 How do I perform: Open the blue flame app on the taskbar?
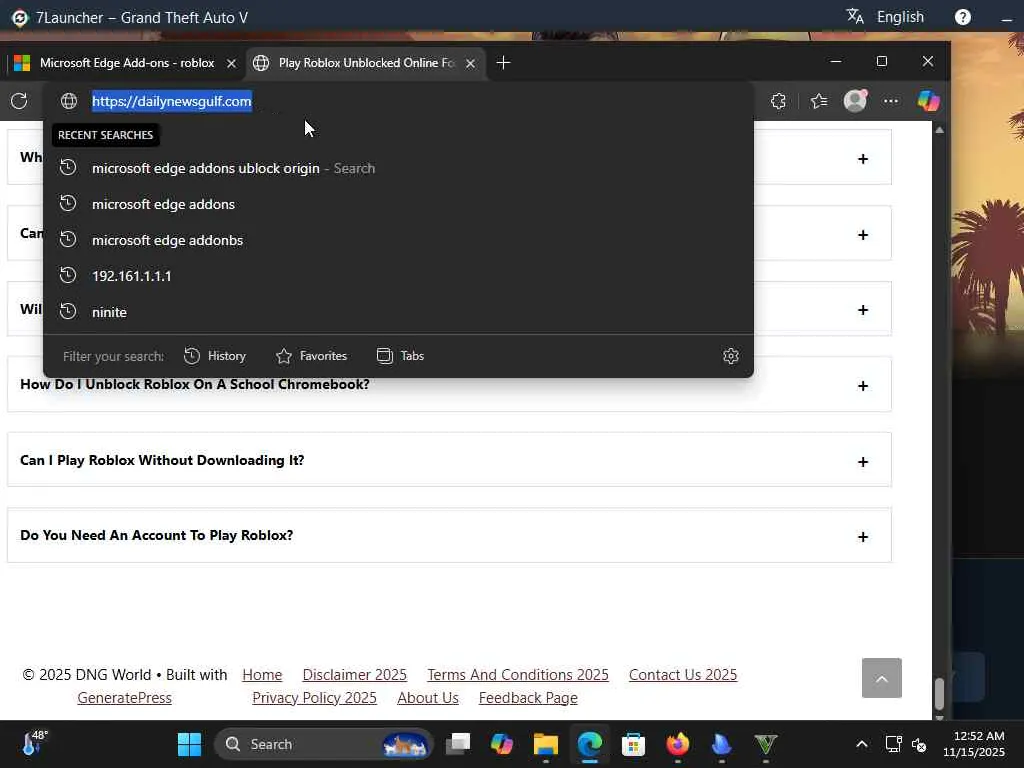click(x=721, y=744)
